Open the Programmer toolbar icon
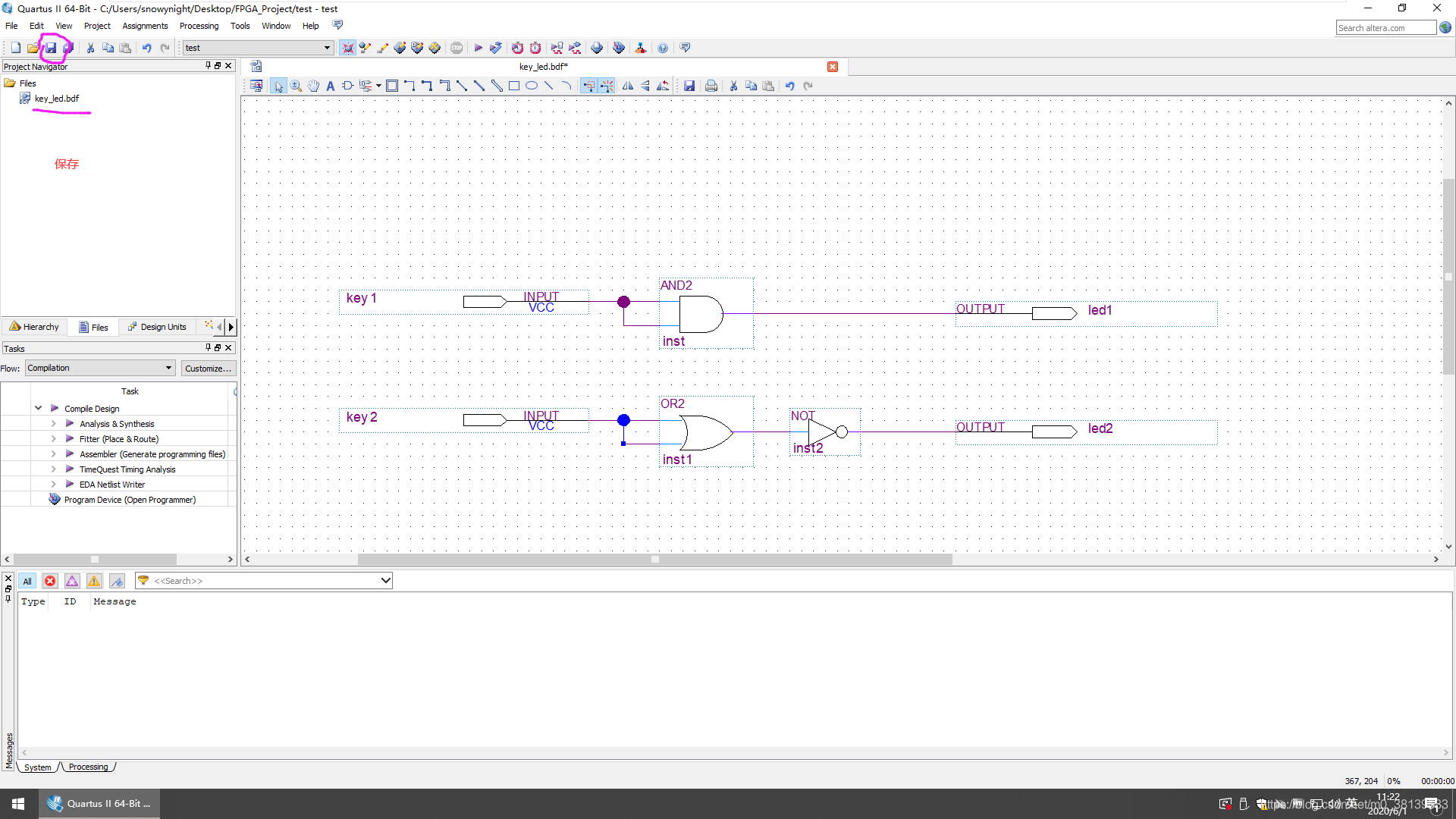This screenshot has width=1456, height=819. click(619, 48)
